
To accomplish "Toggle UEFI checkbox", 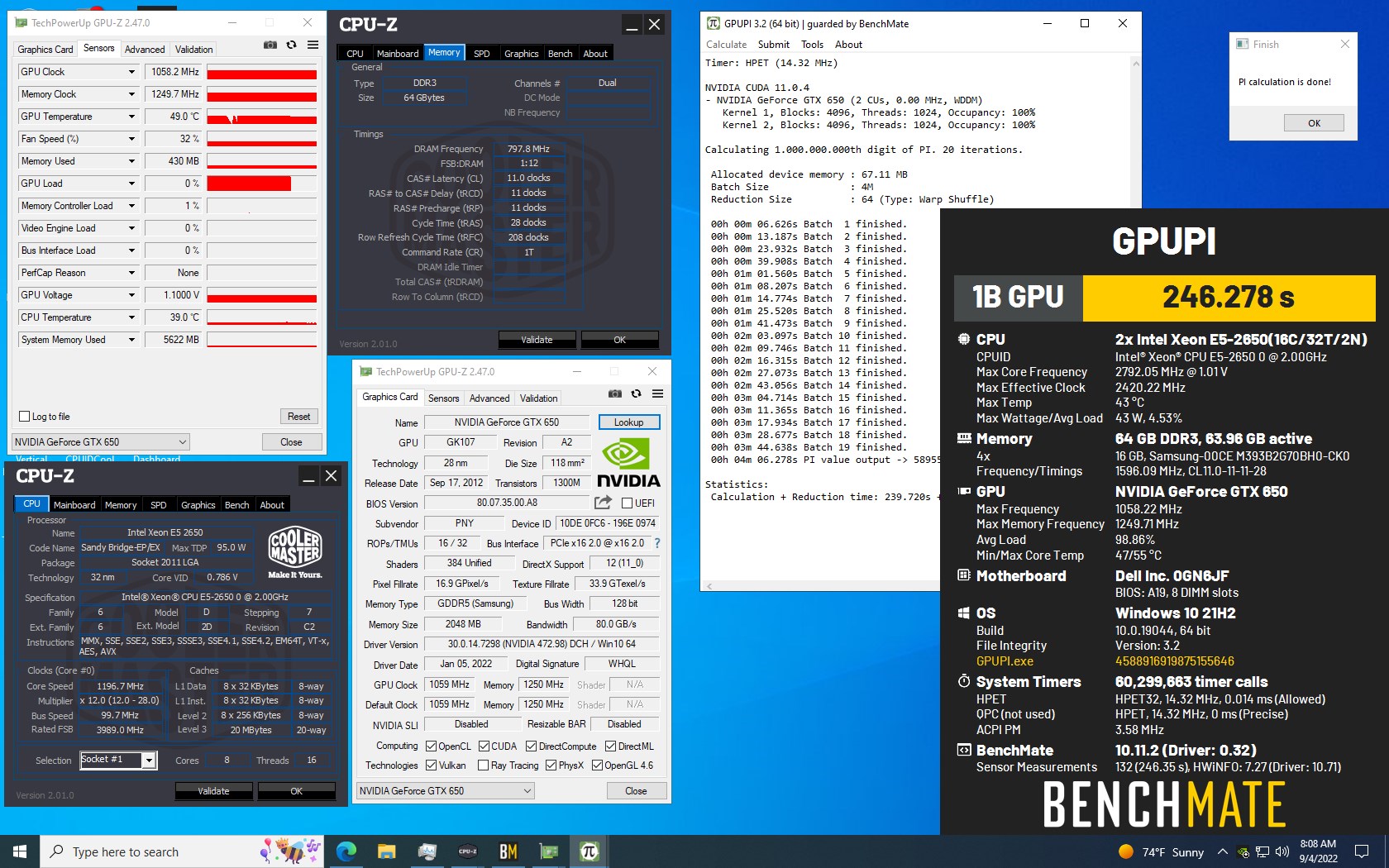I will (x=627, y=503).
